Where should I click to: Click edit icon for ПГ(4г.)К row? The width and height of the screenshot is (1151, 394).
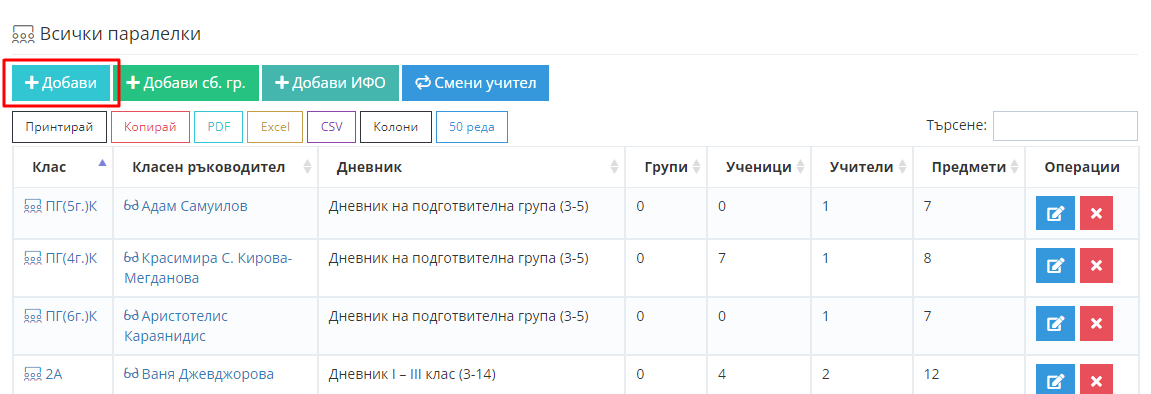(x=1055, y=265)
